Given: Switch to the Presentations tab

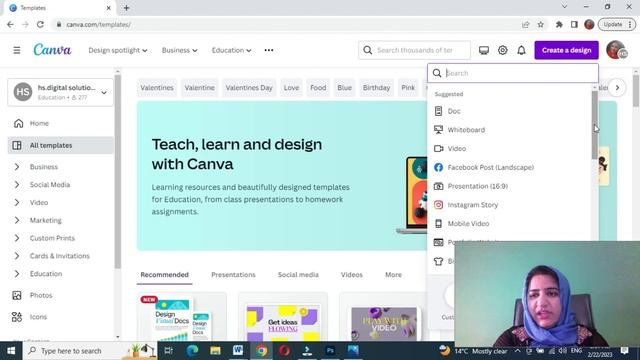Looking at the screenshot, I should (x=233, y=275).
